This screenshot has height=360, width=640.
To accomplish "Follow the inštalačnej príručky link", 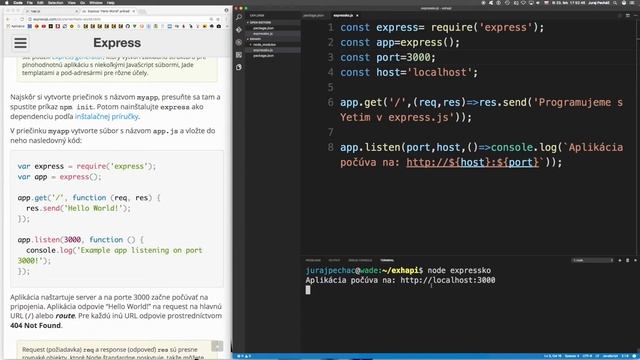I will point(107,116).
